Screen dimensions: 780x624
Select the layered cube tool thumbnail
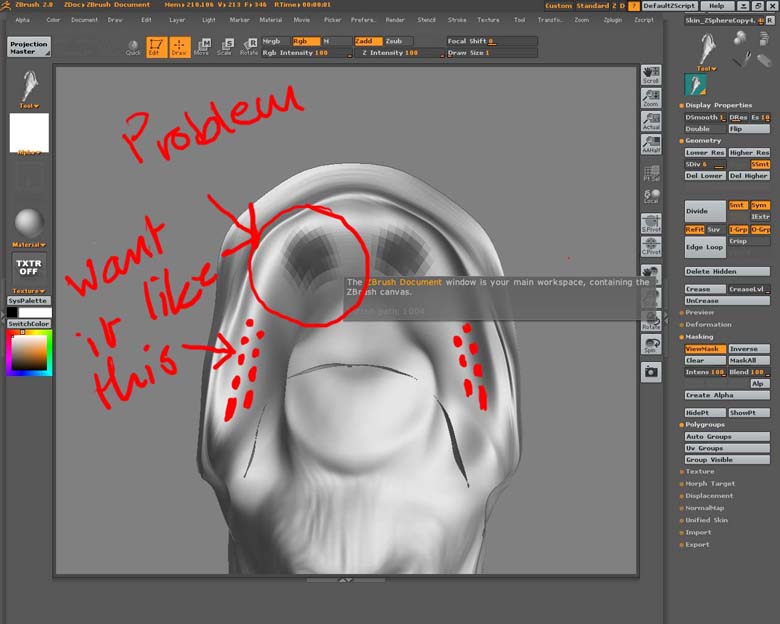click(x=764, y=38)
